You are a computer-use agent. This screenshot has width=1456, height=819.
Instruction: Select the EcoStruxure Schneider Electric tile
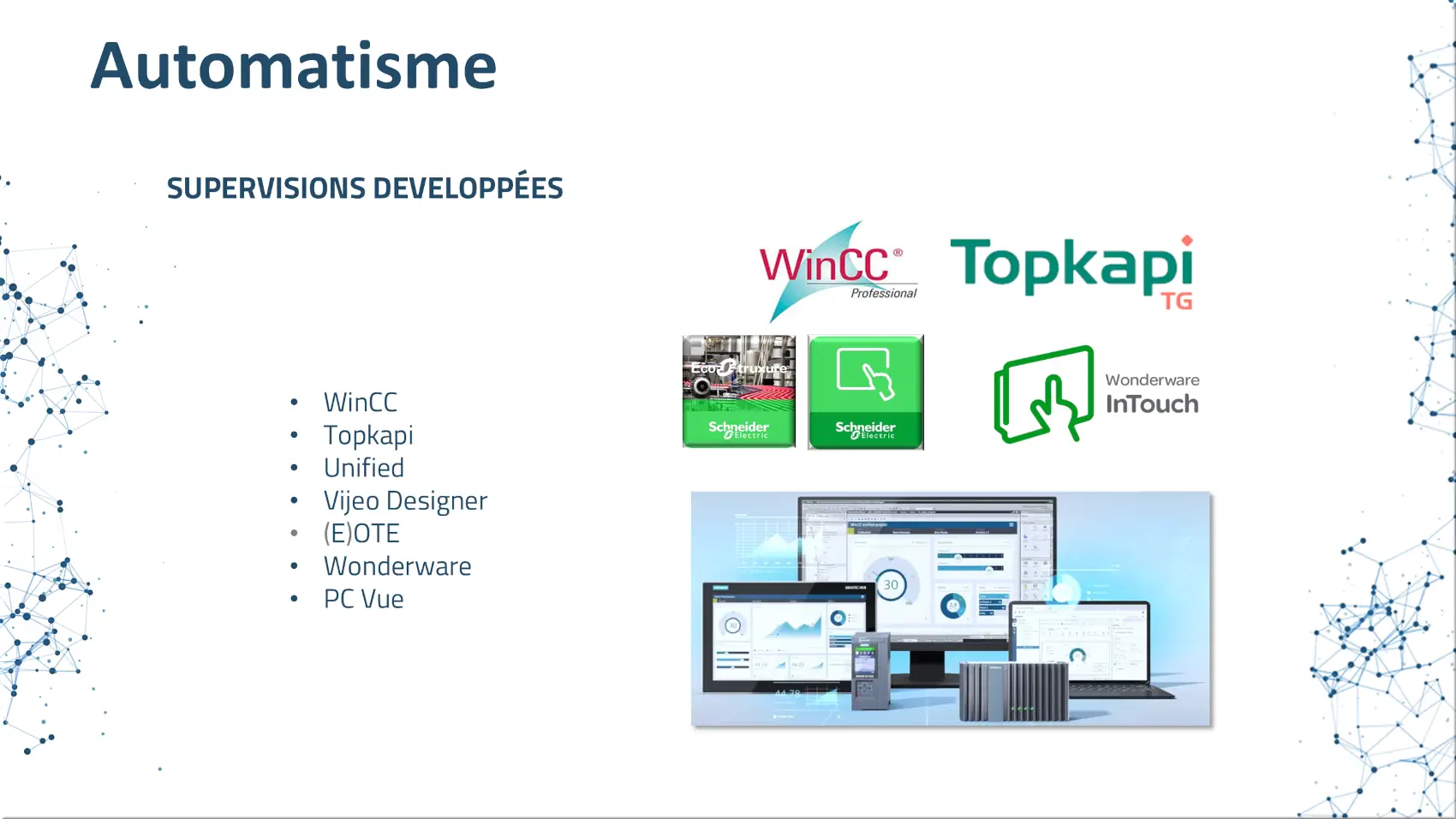coord(739,392)
